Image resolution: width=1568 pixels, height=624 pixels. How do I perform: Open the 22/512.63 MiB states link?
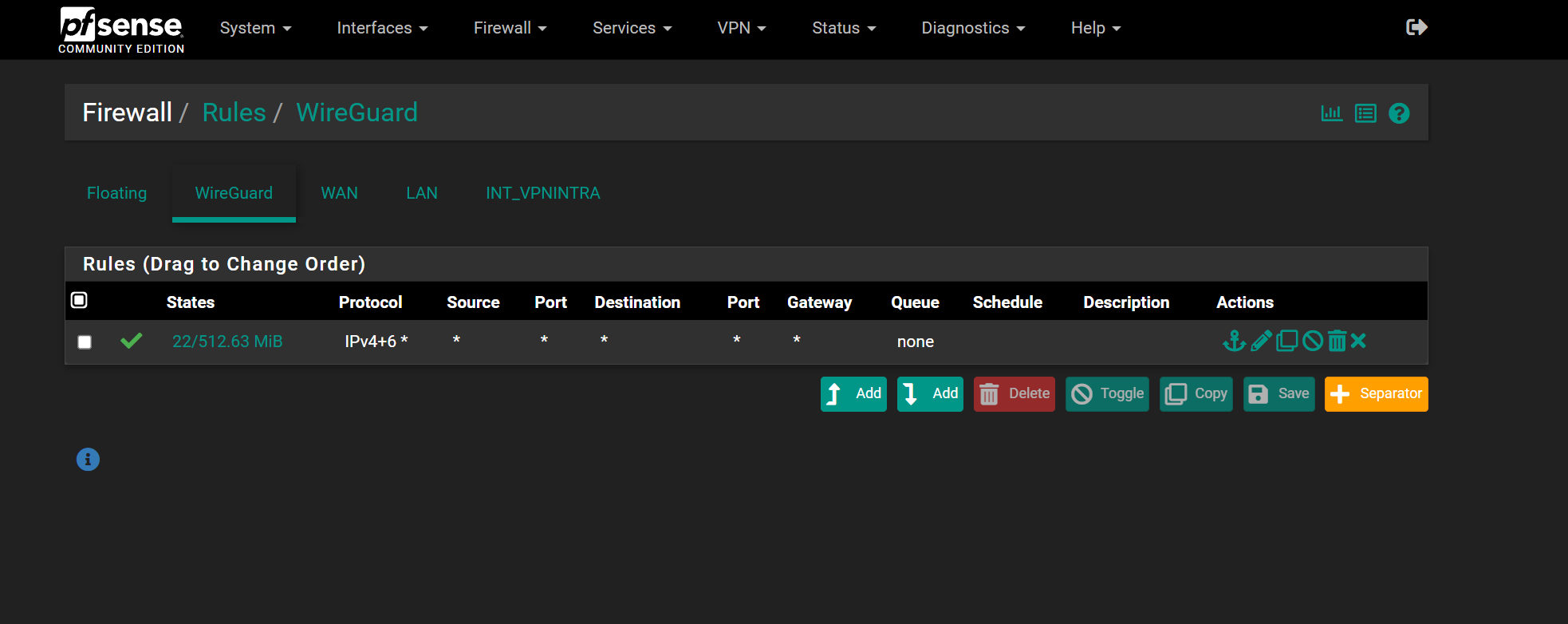(x=227, y=342)
